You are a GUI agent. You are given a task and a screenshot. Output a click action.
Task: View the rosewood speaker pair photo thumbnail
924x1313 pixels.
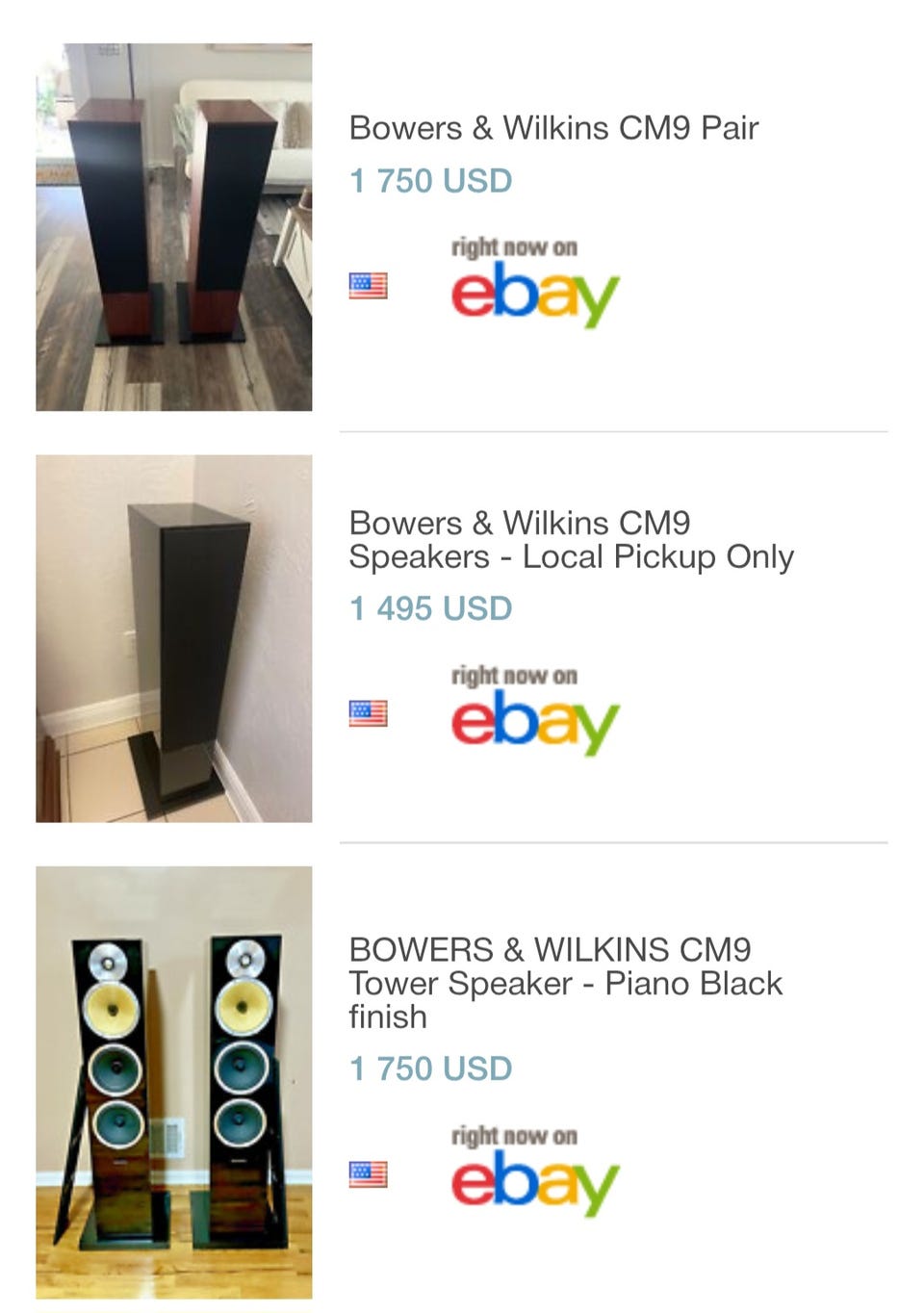[173, 227]
